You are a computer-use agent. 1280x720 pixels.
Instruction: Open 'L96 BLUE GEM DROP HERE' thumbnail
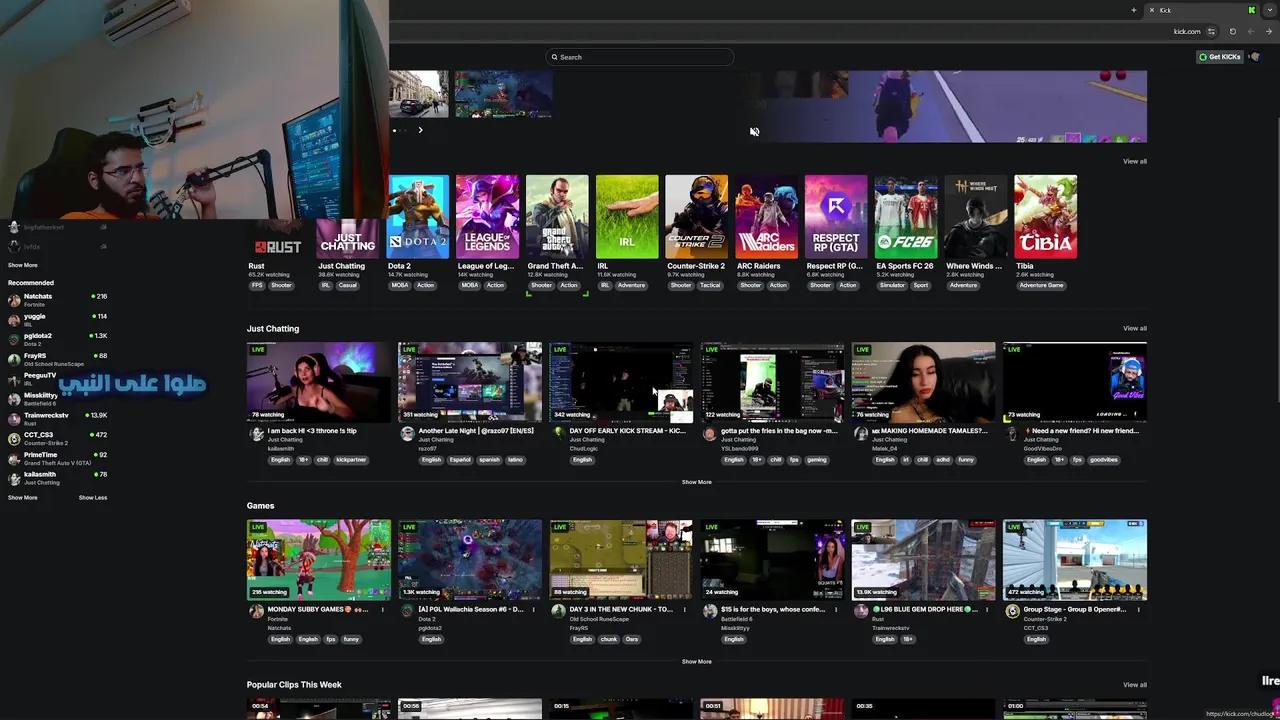923,560
